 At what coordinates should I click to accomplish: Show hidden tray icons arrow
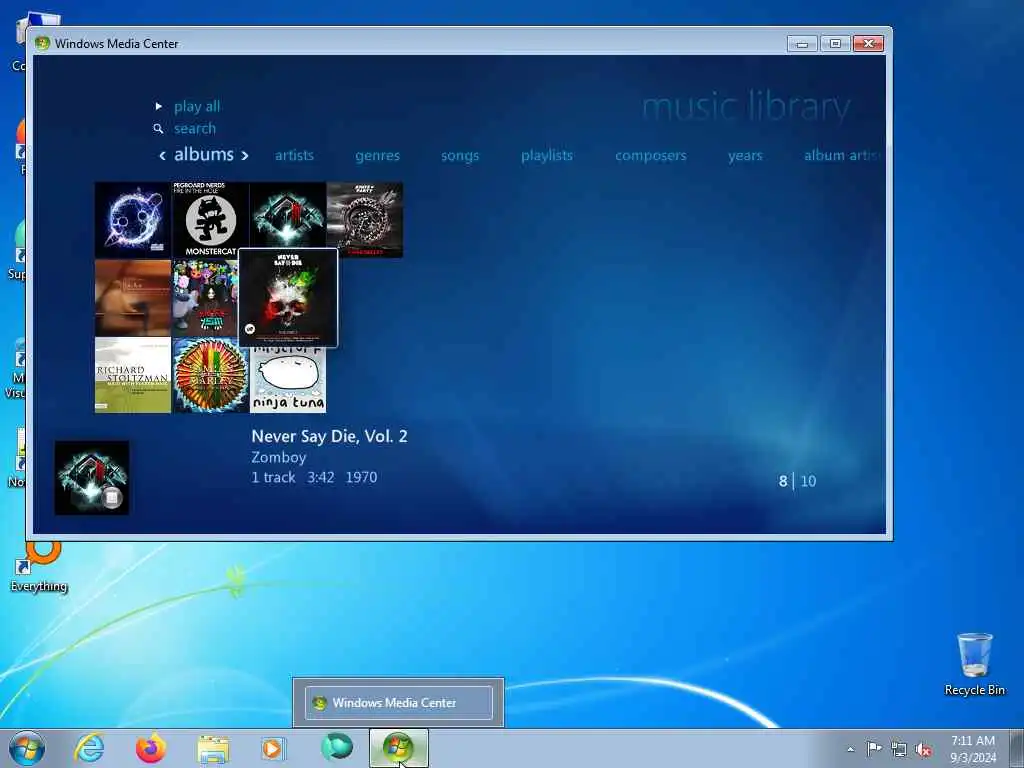coord(850,749)
